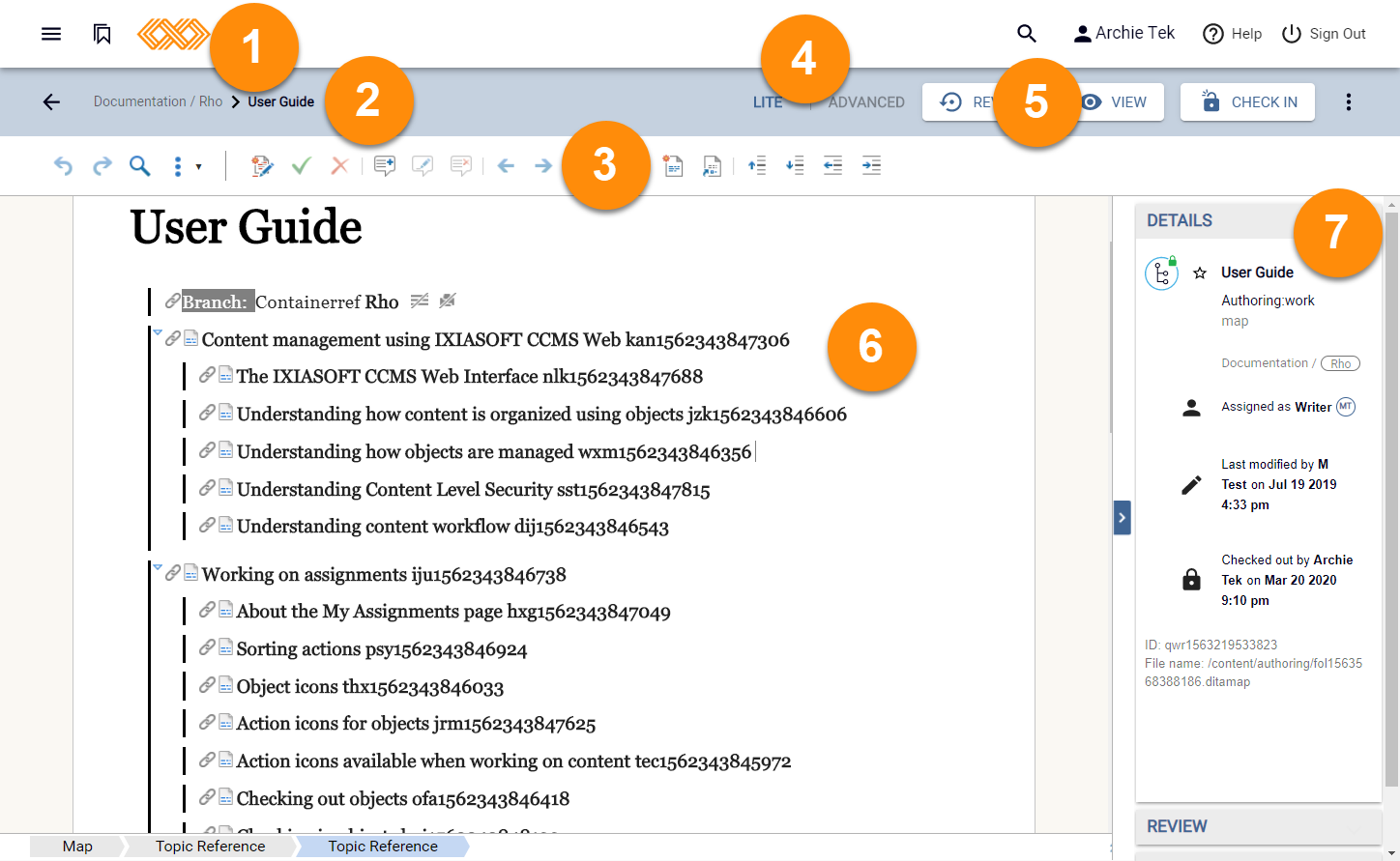Click the edit comment icon

click(x=423, y=166)
